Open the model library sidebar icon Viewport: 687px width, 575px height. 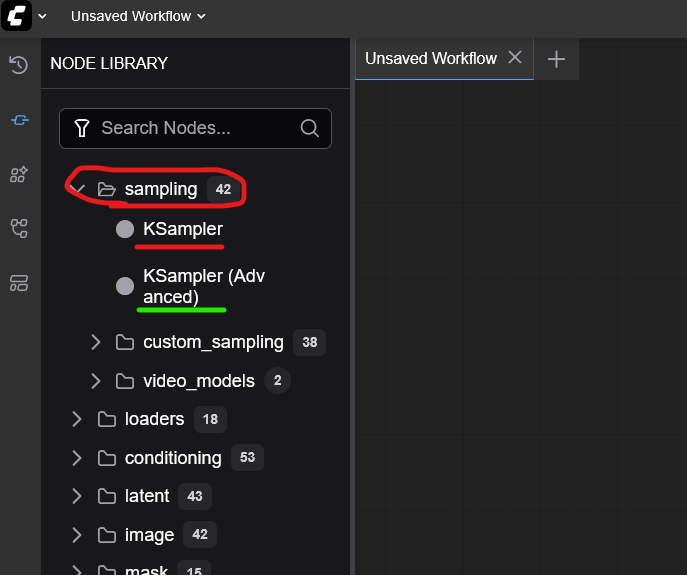pyautogui.click(x=18, y=175)
